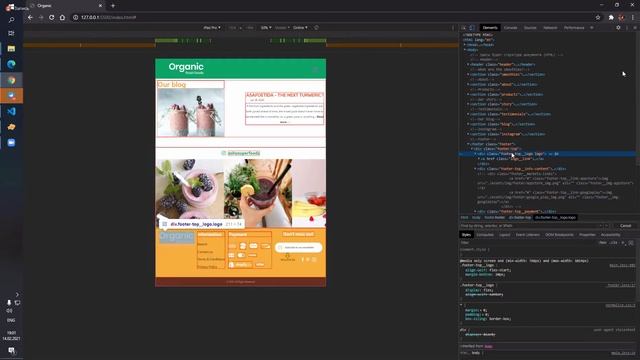Add a new style rule plus icon
Viewport: 640px width, 360px height.
[623, 242]
